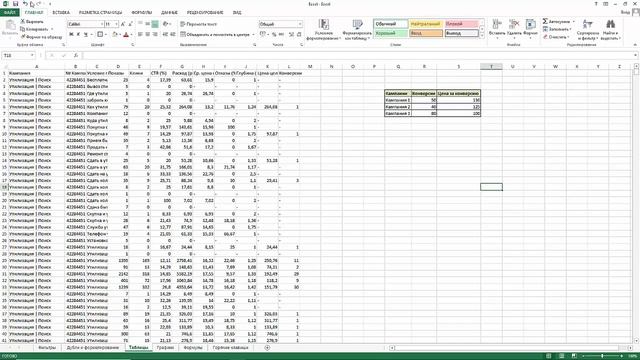Image resolution: width=640 pixels, height=360 pixels.
Task: Switch to the ВИД ribbon tab
Action: pyautogui.click(x=237, y=13)
